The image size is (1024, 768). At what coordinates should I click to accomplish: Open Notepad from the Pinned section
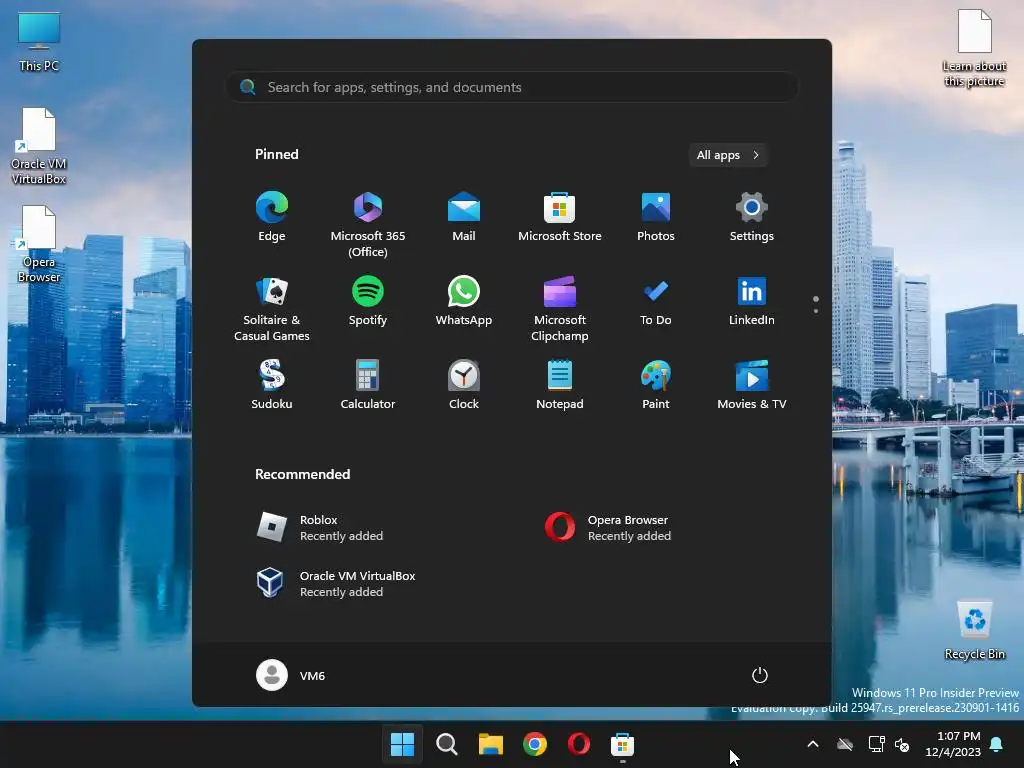(x=560, y=385)
